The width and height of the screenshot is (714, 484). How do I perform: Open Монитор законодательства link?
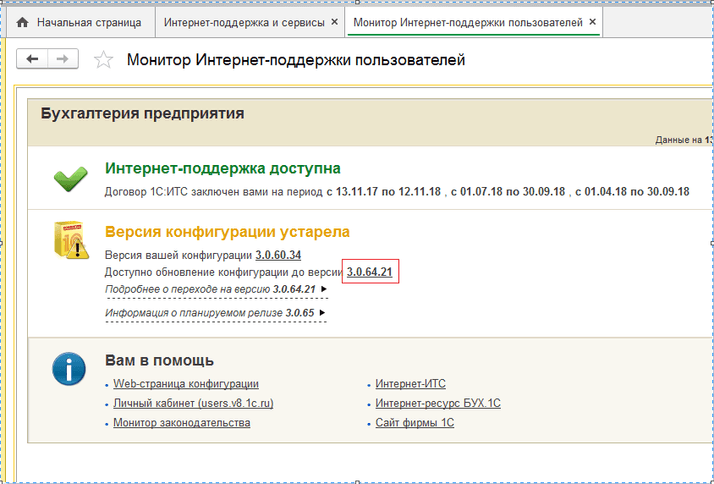click(182, 423)
